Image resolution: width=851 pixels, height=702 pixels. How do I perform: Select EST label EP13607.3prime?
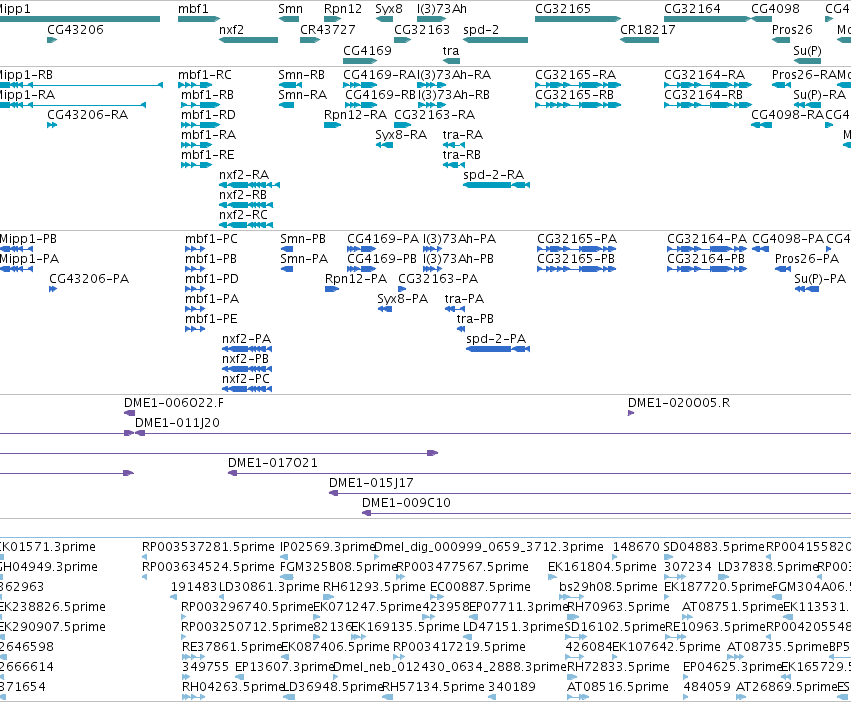[x=284, y=667]
